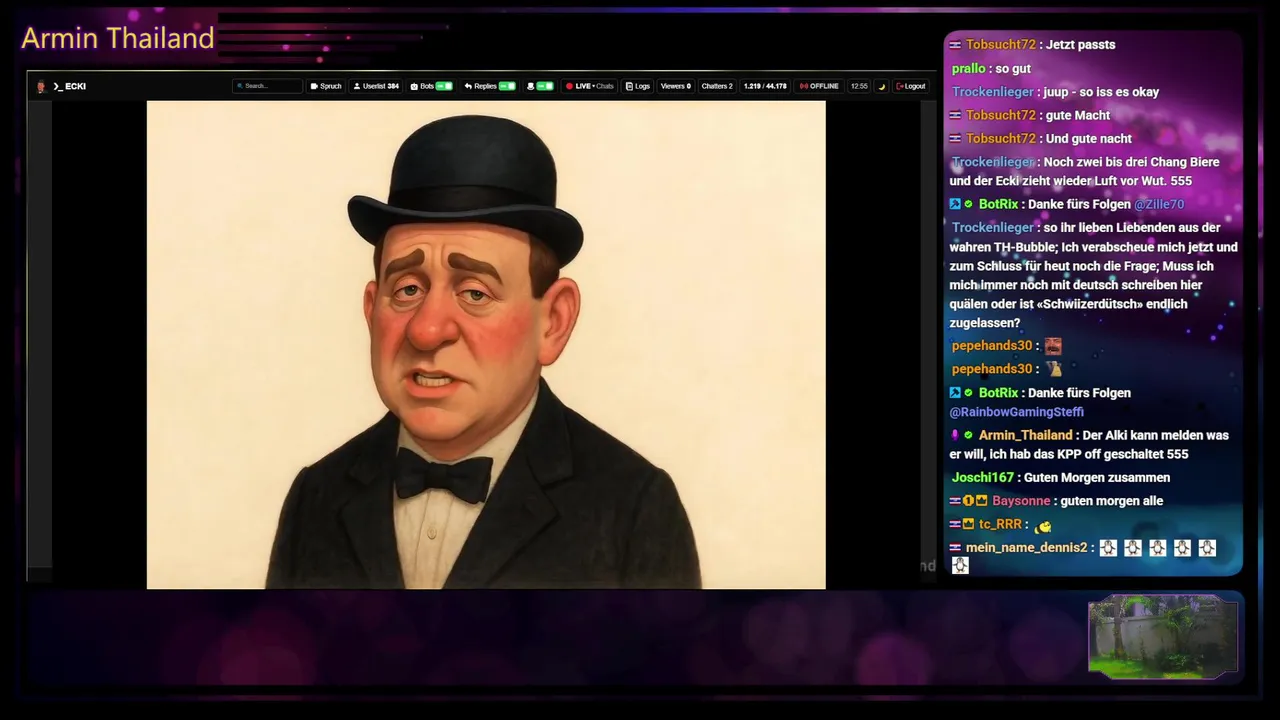The width and height of the screenshot is (1280, 720).
Task: Click the Baysonne username
Action: pyautogui.click(x=1021, y=501)
